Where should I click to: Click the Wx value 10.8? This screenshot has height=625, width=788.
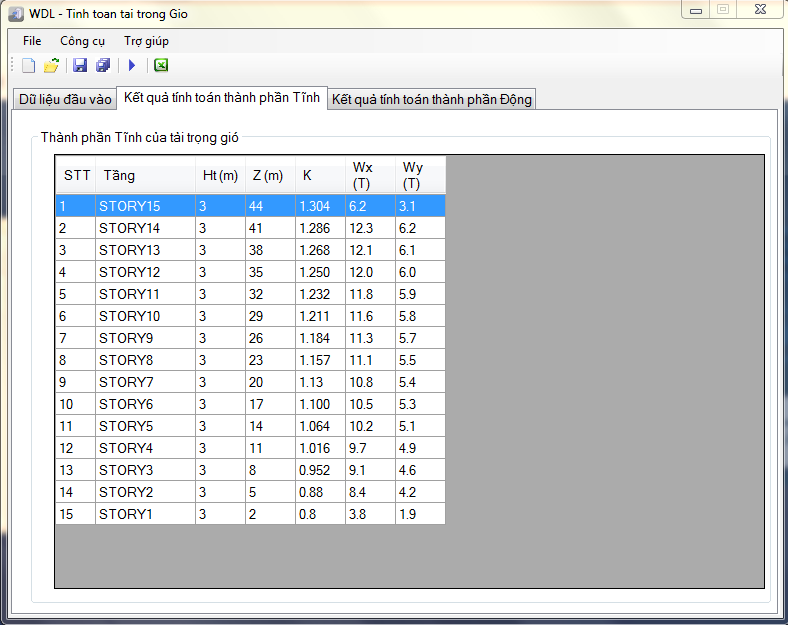(x=370, y=382)
